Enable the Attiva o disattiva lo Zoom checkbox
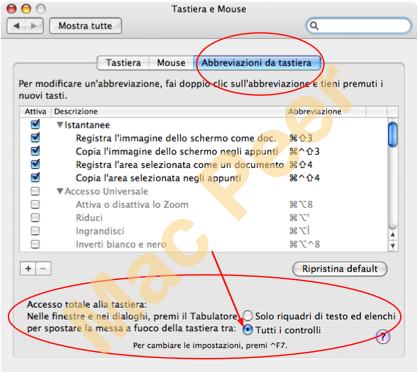The image size is (417, 372). click(x=35, y=204)
